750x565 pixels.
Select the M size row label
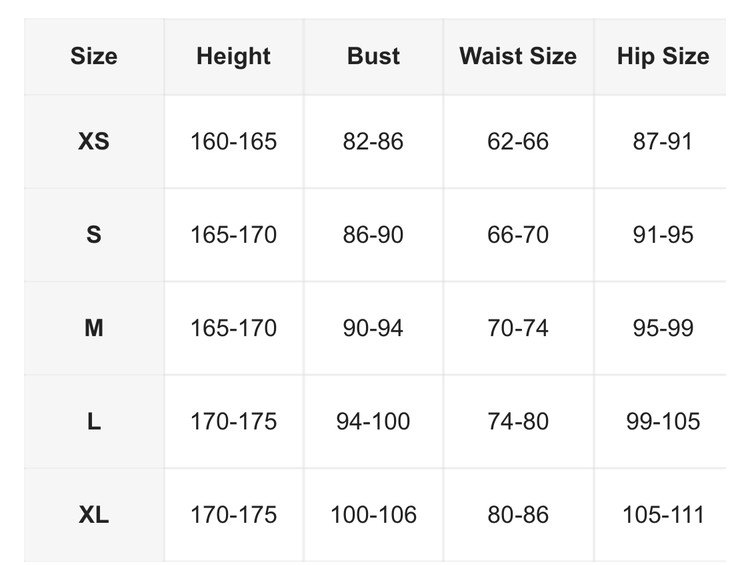(x=93, y=328)
